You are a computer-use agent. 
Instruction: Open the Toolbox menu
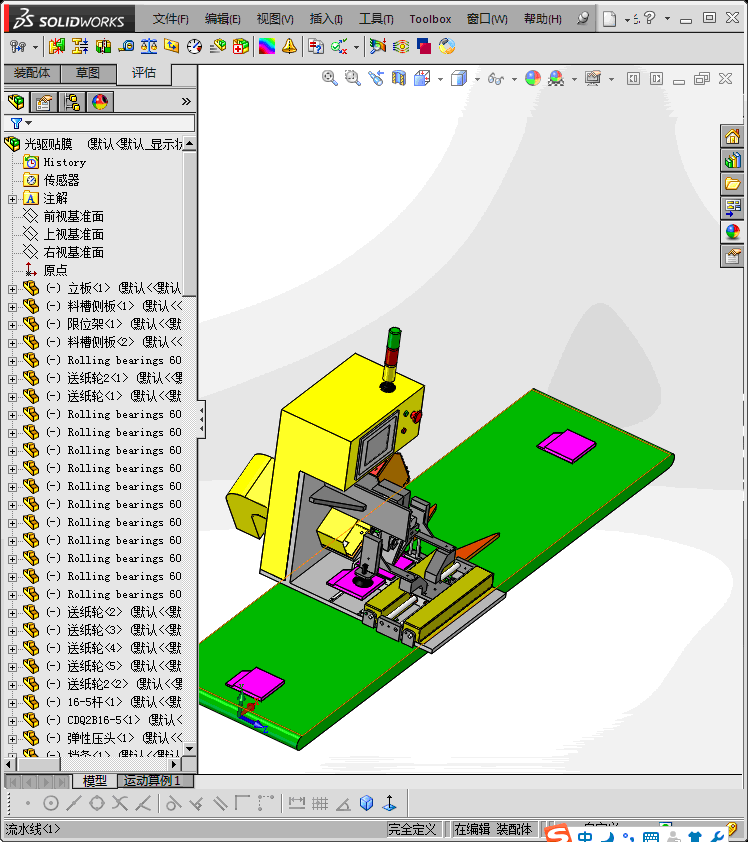coord(430,19)
